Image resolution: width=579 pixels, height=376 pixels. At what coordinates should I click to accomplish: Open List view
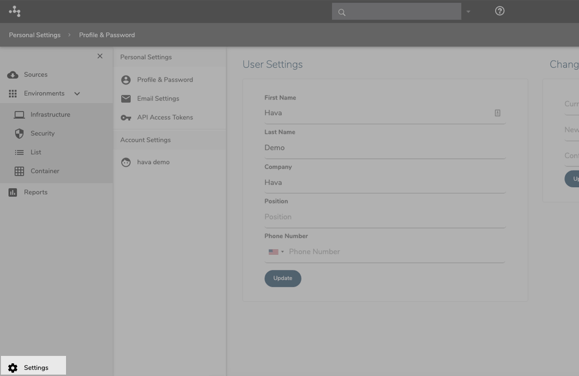pyautogui.click(x=36, y=152)
